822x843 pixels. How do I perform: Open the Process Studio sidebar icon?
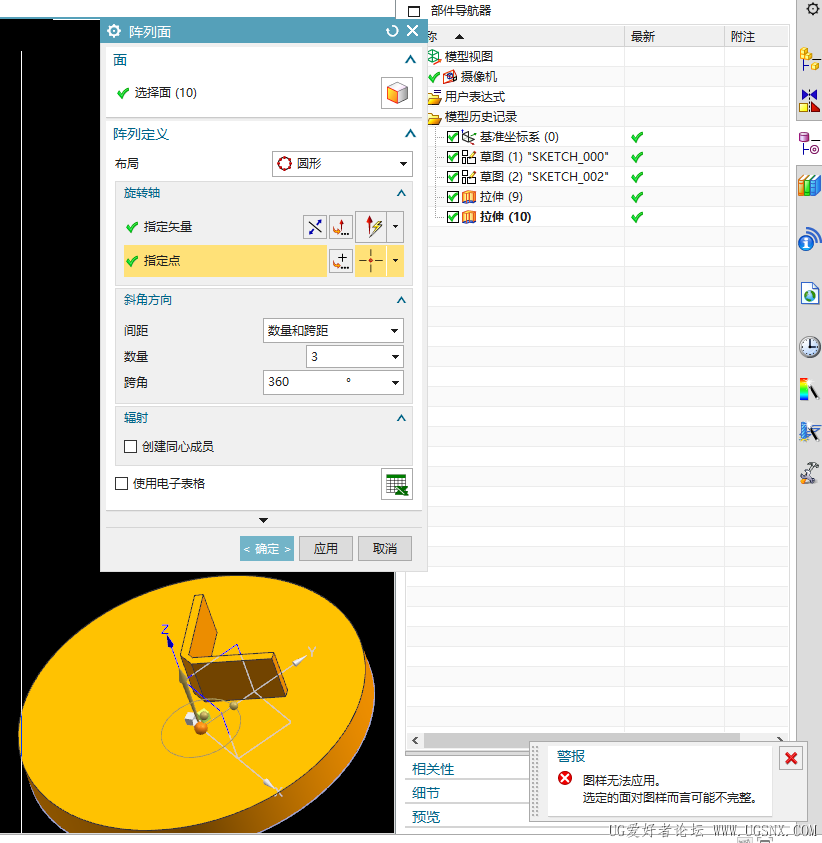tap(809, 431)
